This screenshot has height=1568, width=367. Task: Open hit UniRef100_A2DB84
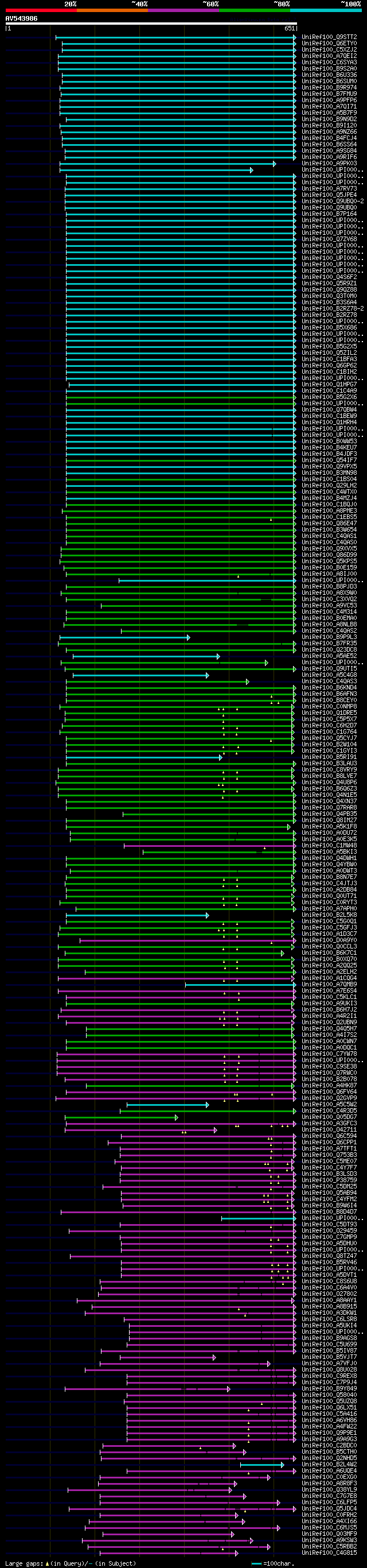tap(329, 890)
